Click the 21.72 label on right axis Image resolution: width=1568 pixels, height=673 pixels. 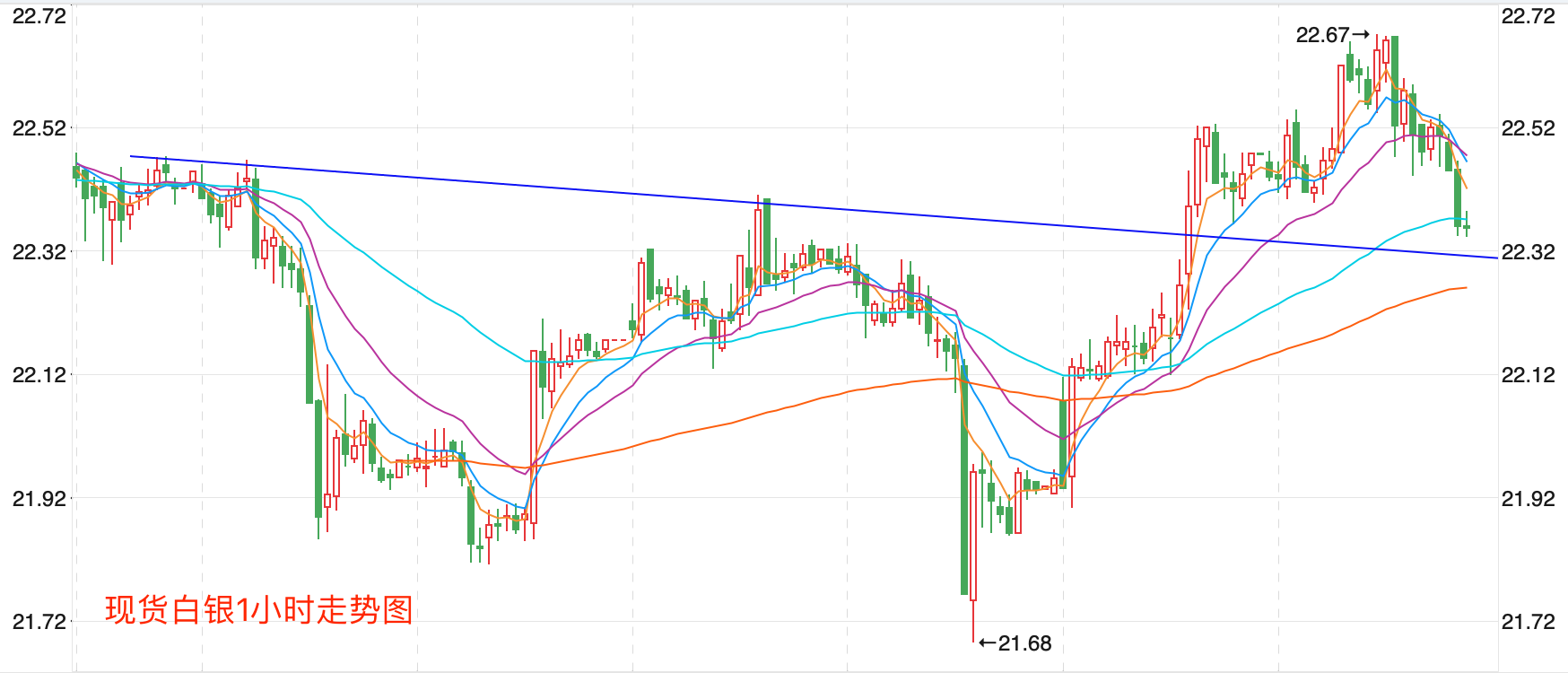pyautogui.click(x=1528, y=622)
